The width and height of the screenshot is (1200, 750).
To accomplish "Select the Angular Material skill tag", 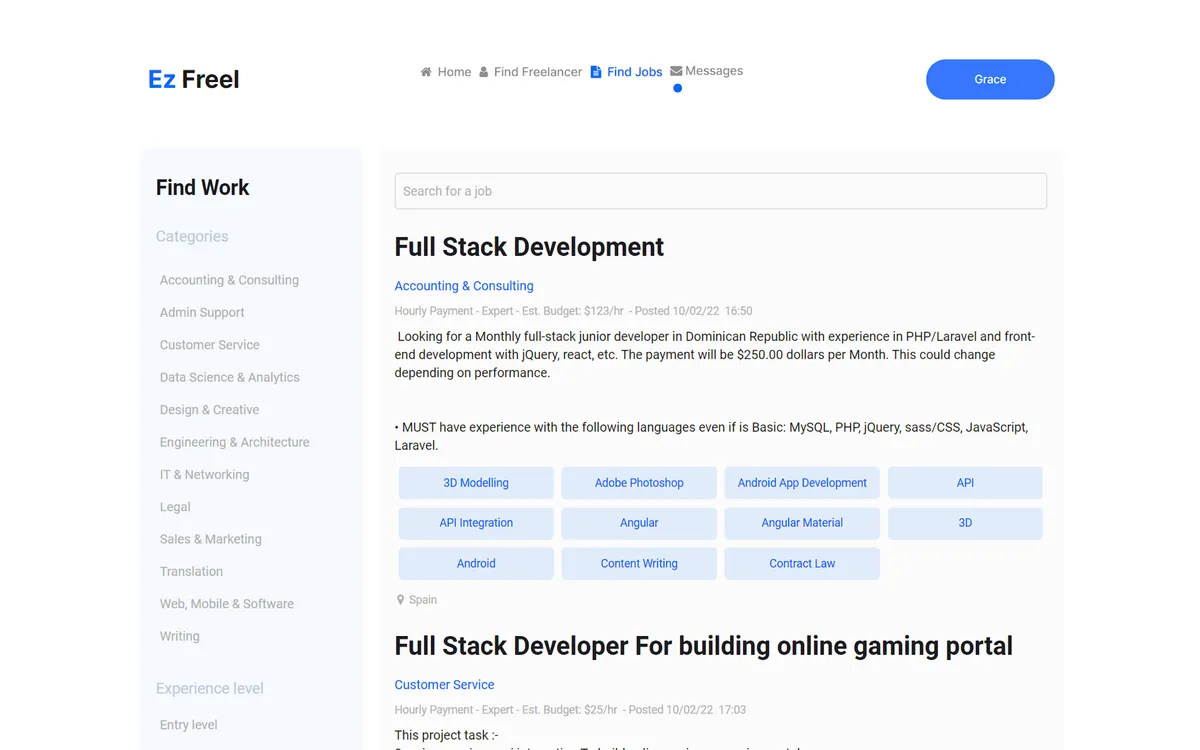I will pyautogui.click(x=802, y=523).
